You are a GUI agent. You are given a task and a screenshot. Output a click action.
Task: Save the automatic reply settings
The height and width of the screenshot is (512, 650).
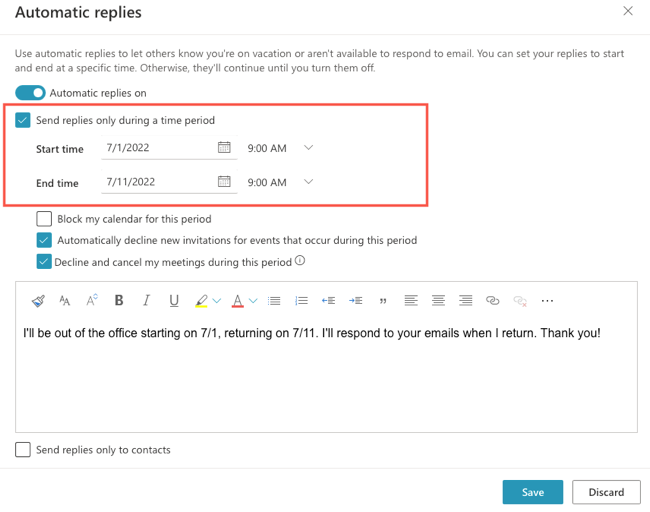[x=533, y=492]
